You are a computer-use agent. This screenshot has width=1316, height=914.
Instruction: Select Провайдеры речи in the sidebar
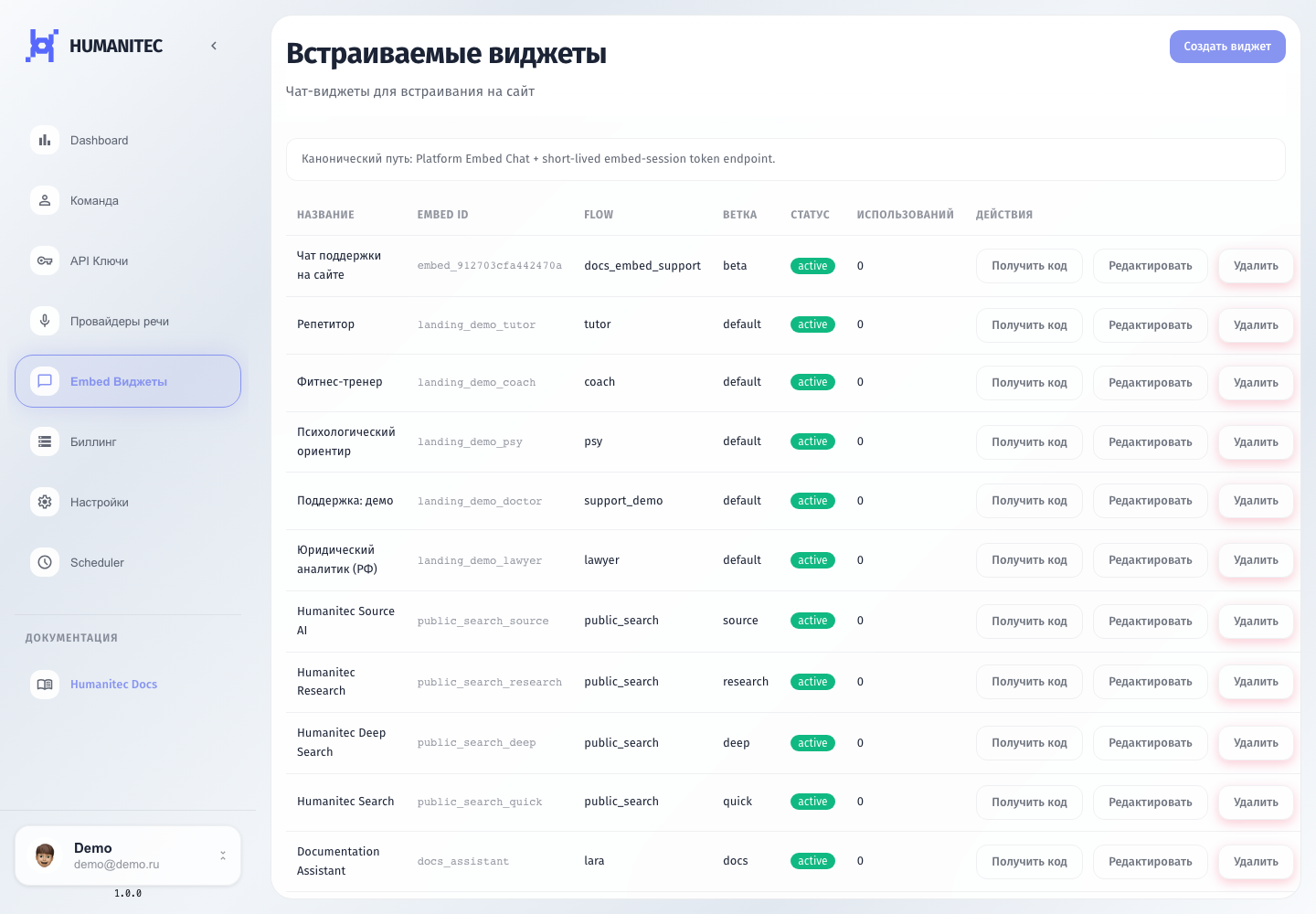tap(128, 321)
